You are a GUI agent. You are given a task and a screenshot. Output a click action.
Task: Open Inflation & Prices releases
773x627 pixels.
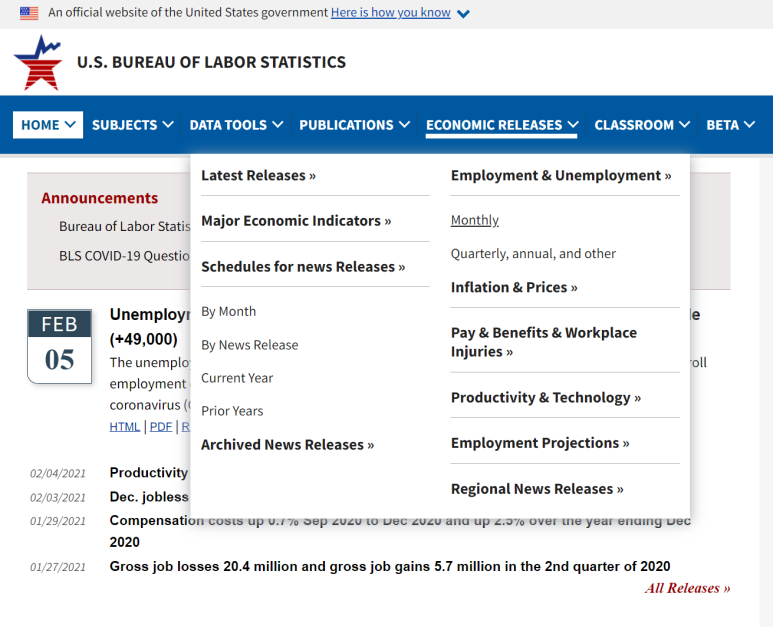click(514, 287)
